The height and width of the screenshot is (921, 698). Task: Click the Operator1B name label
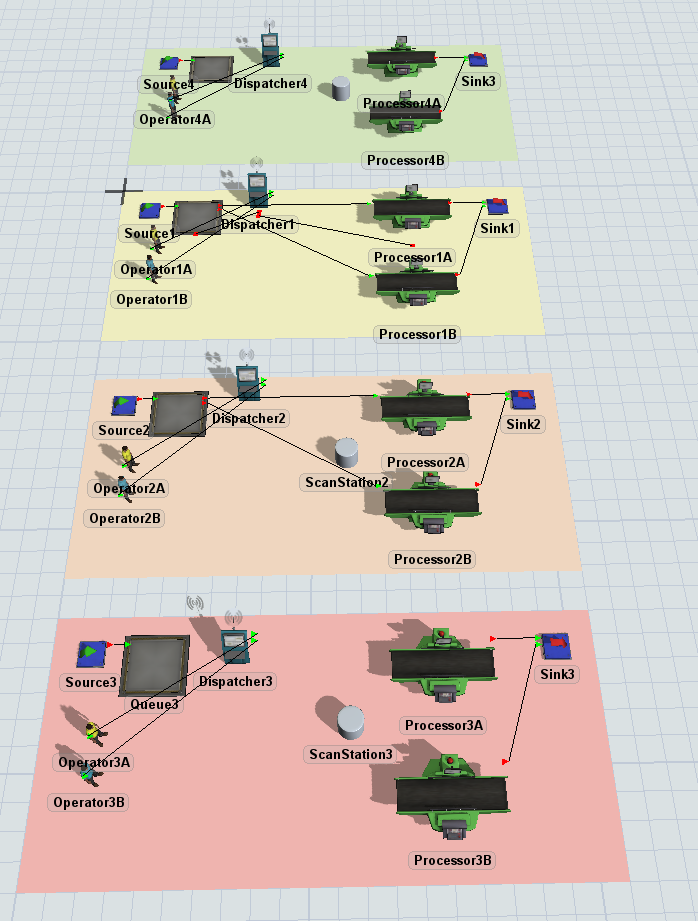pyautogui.click(x=153, y=299)
